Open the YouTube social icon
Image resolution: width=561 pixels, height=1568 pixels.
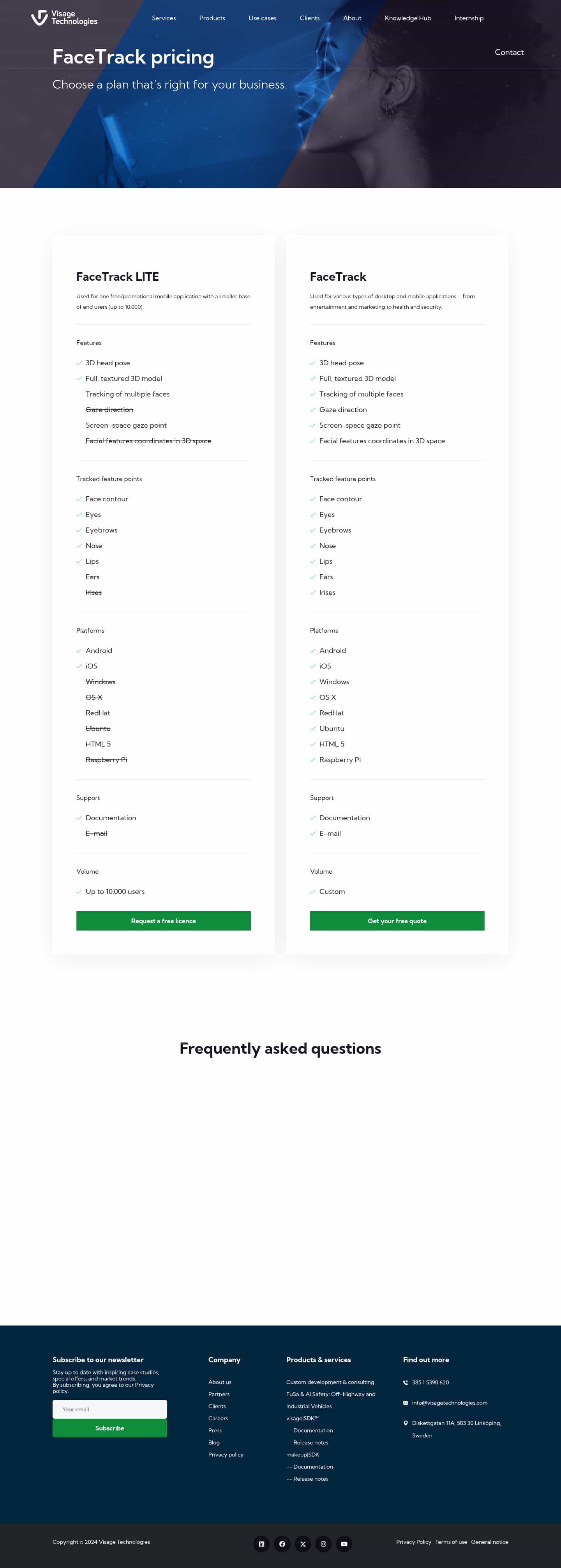(344, 1544)
